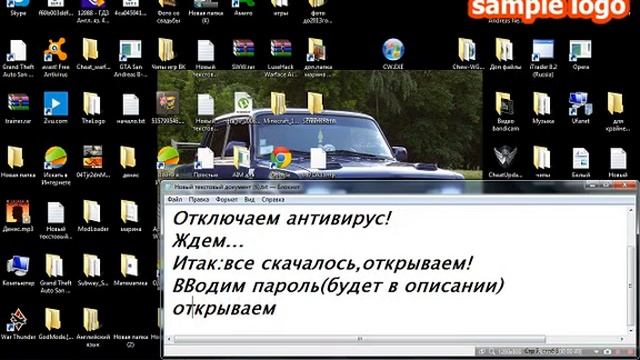
Task: Click the line "ВВодим пароль(будет в описании)"
Action: tap(338, 286)
